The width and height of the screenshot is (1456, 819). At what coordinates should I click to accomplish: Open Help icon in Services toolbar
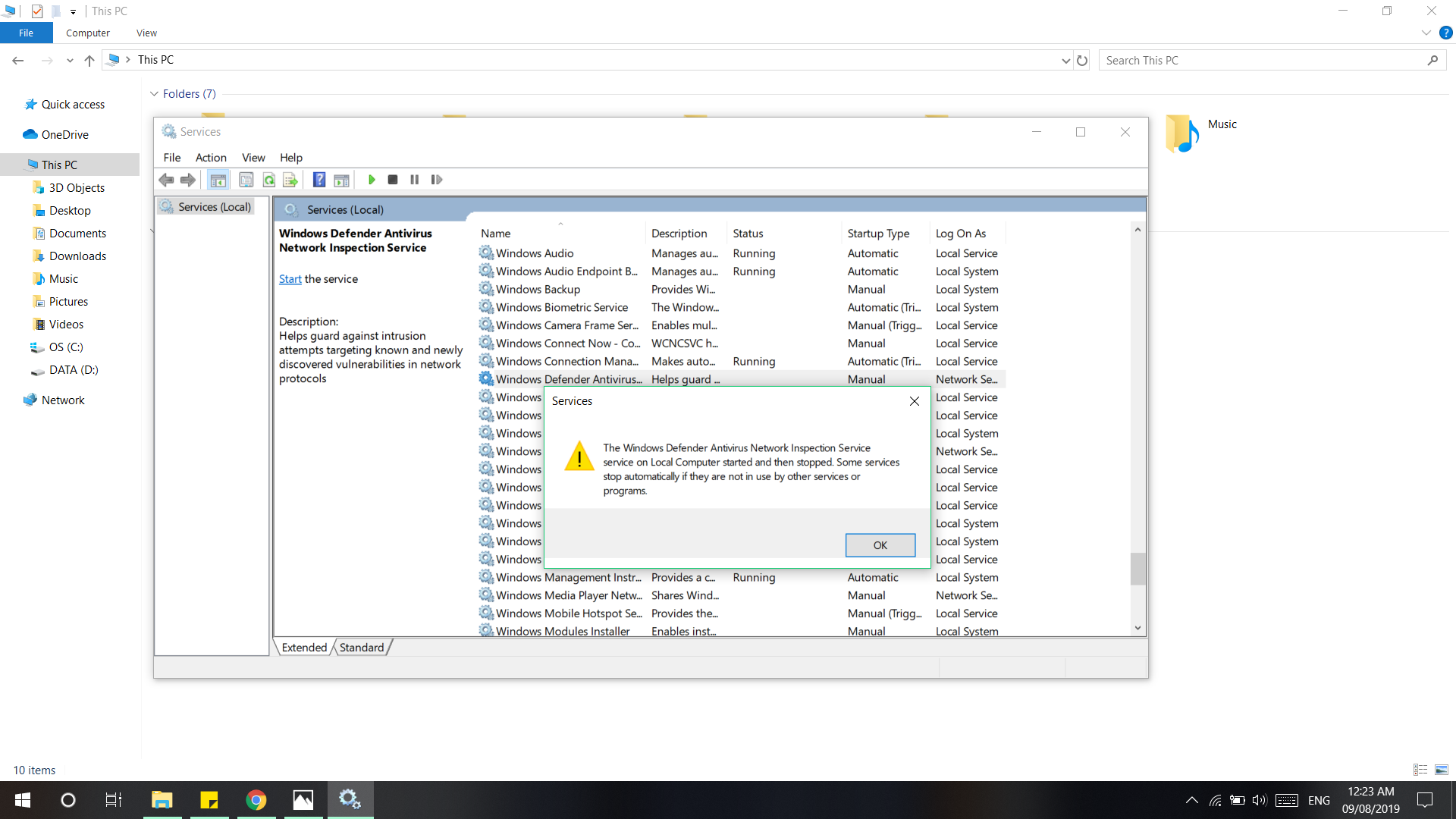tap(319, 180)
